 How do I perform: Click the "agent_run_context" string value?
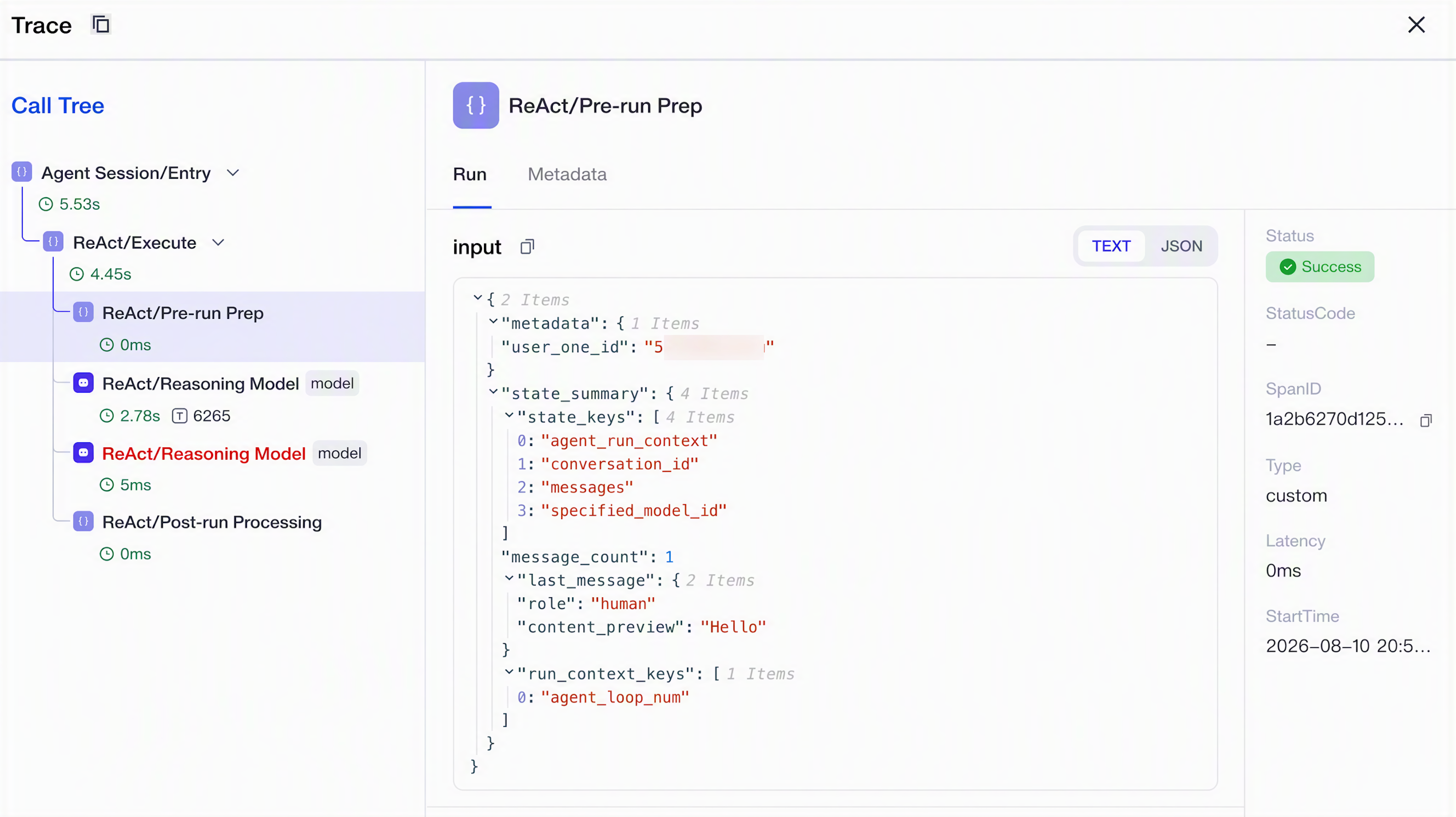(x=628, y=440)
